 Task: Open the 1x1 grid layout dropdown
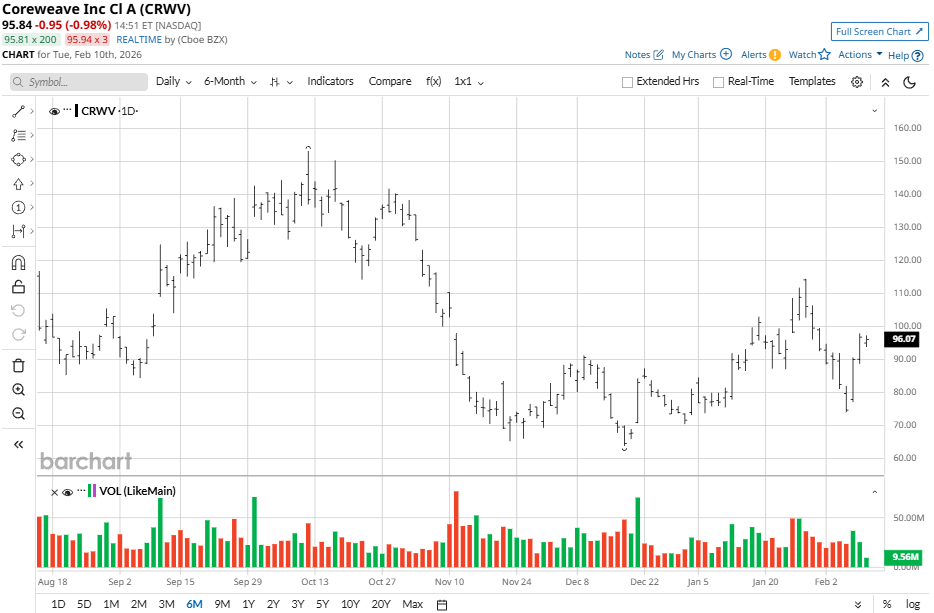pos(469,82)
